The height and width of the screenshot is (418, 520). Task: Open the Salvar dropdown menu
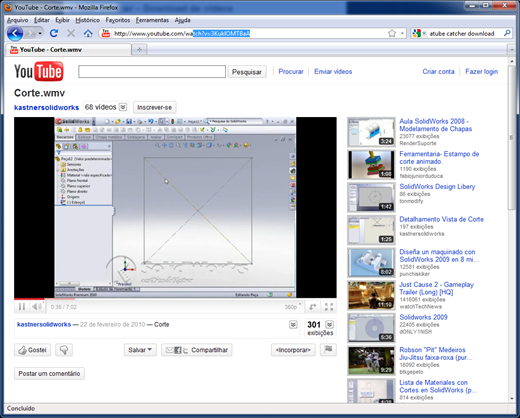coord(140,350)
